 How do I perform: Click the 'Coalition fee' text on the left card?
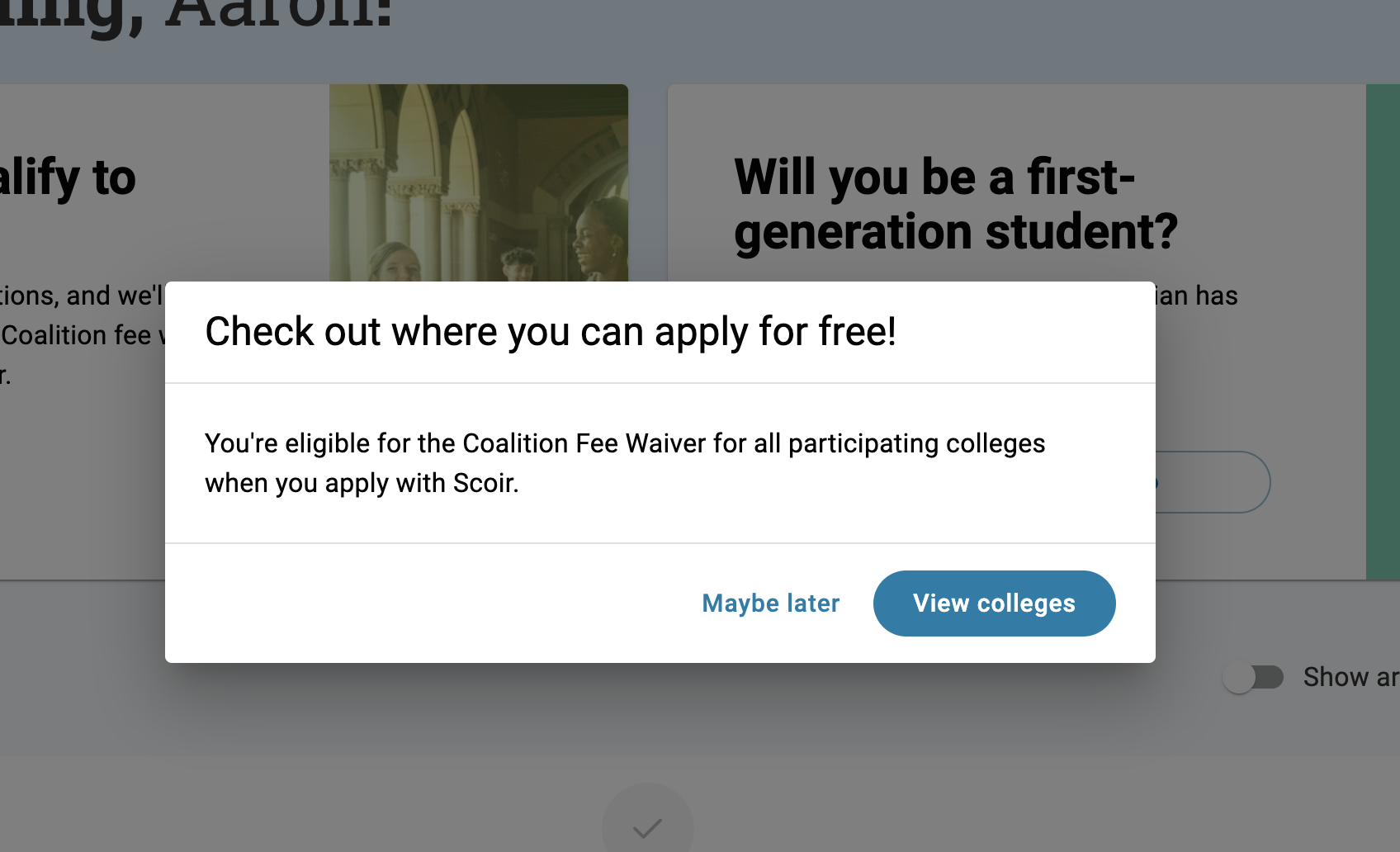[76, 335]
